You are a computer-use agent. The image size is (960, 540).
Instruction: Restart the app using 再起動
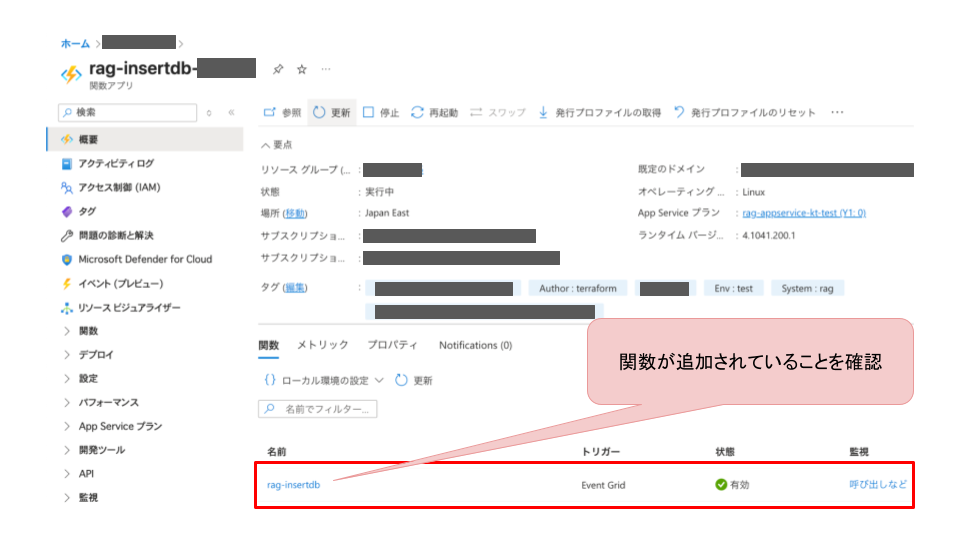tap(435, 113)
